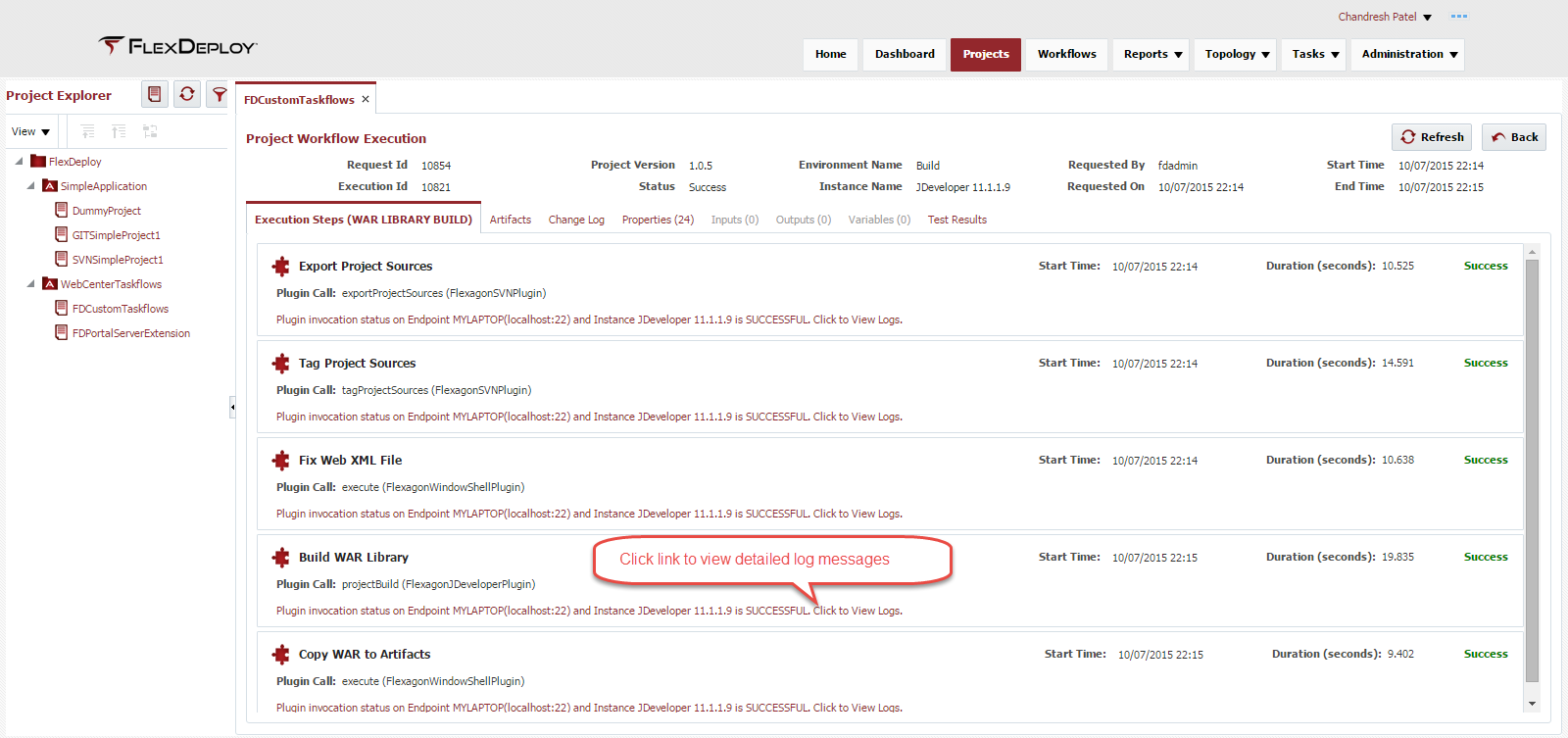
Task: Click the FDPortalServerExtension document icon
Action: tap(62, 332)
